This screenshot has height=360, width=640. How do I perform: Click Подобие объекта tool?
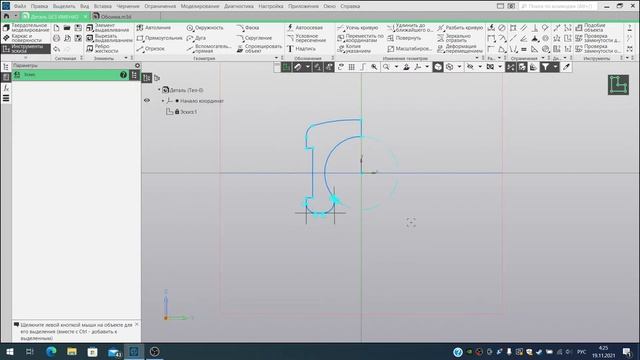pos(591,27)
